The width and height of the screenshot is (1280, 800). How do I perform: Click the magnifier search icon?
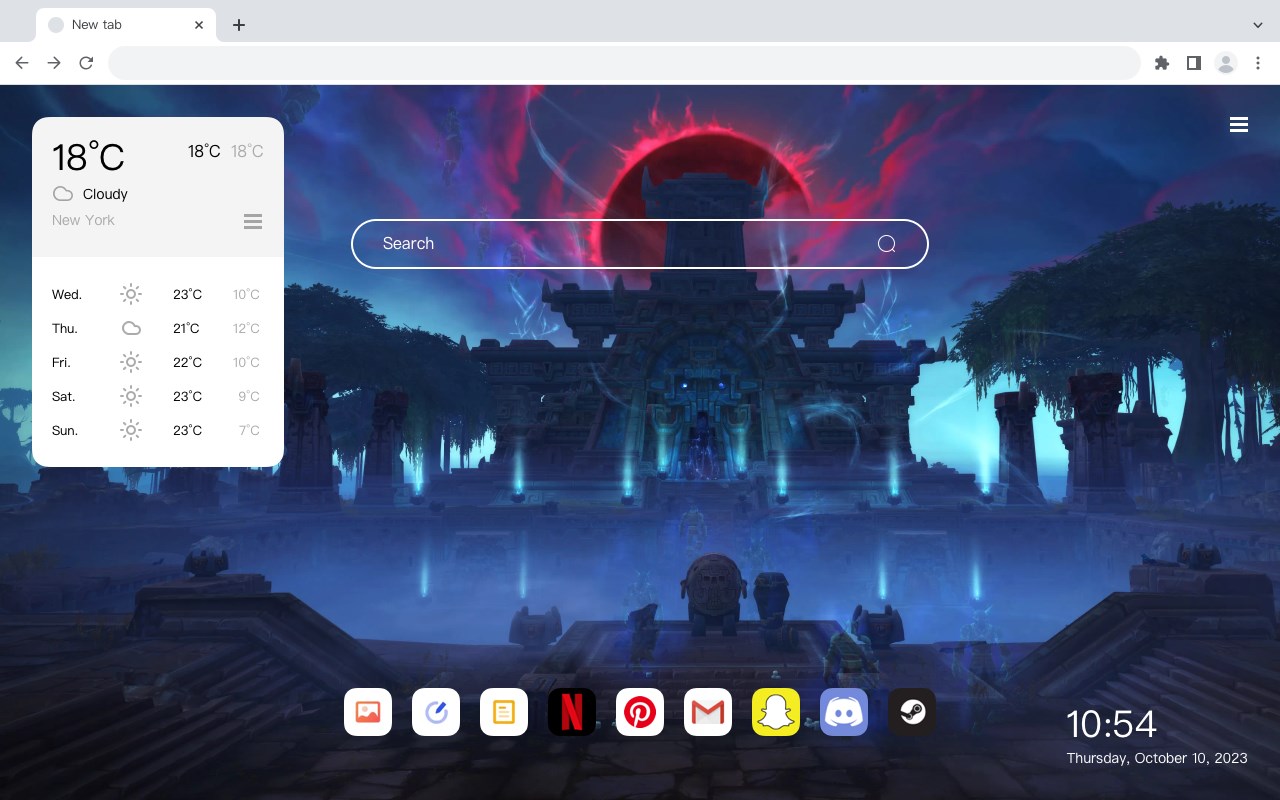(886, 244)
